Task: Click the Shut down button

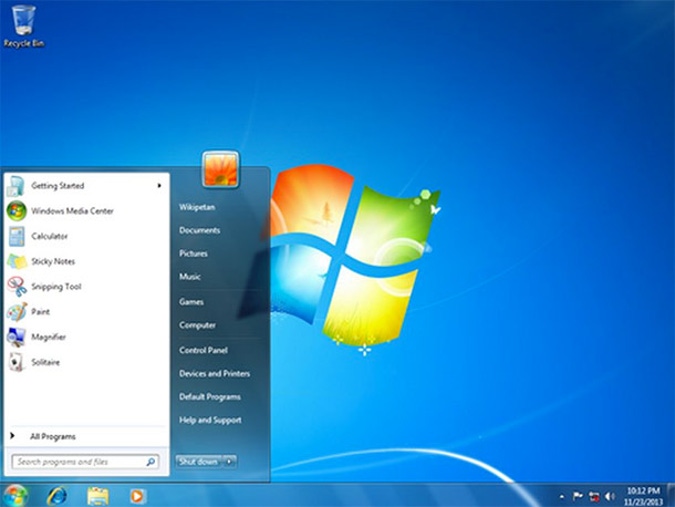Action: coord(199,461)
